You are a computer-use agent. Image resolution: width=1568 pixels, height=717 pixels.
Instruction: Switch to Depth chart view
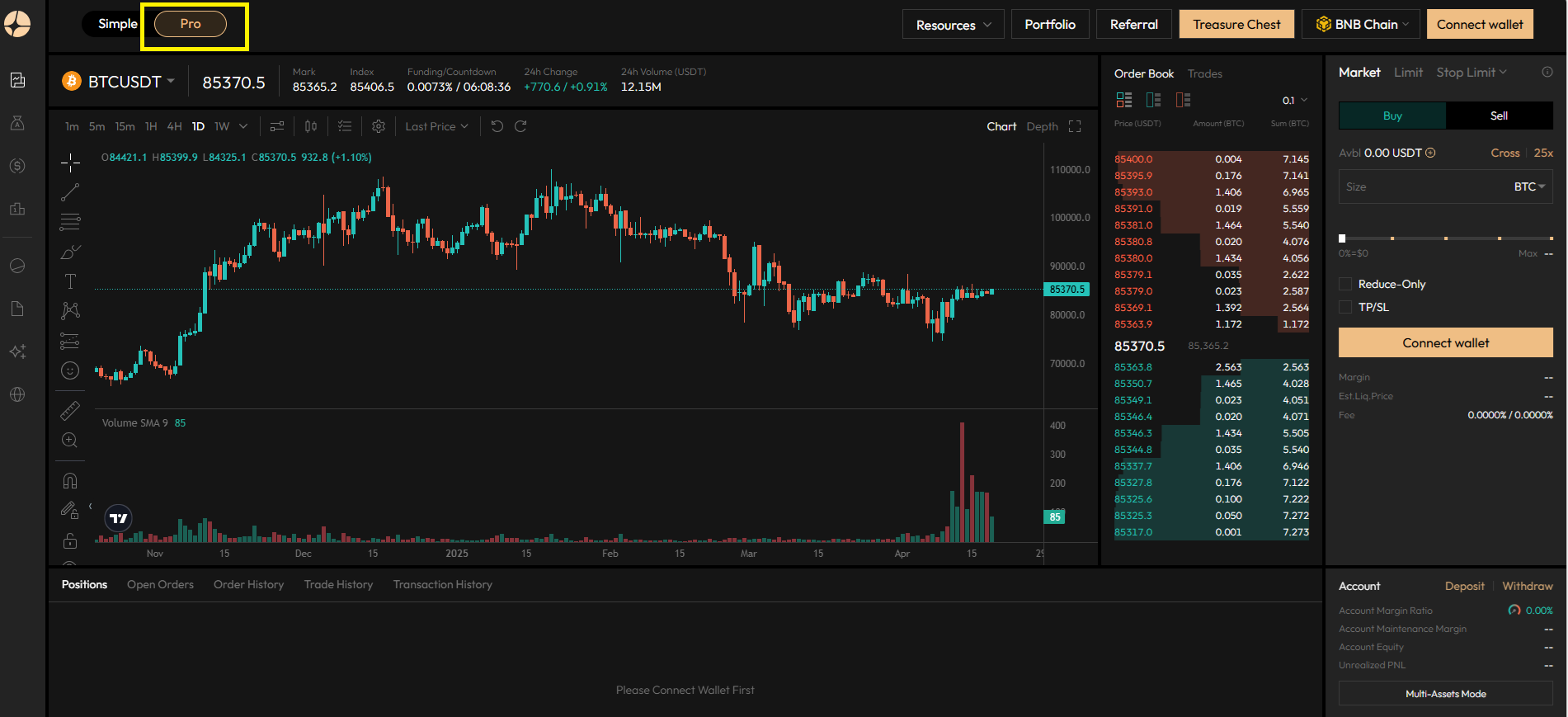(x=1042, y=126)
